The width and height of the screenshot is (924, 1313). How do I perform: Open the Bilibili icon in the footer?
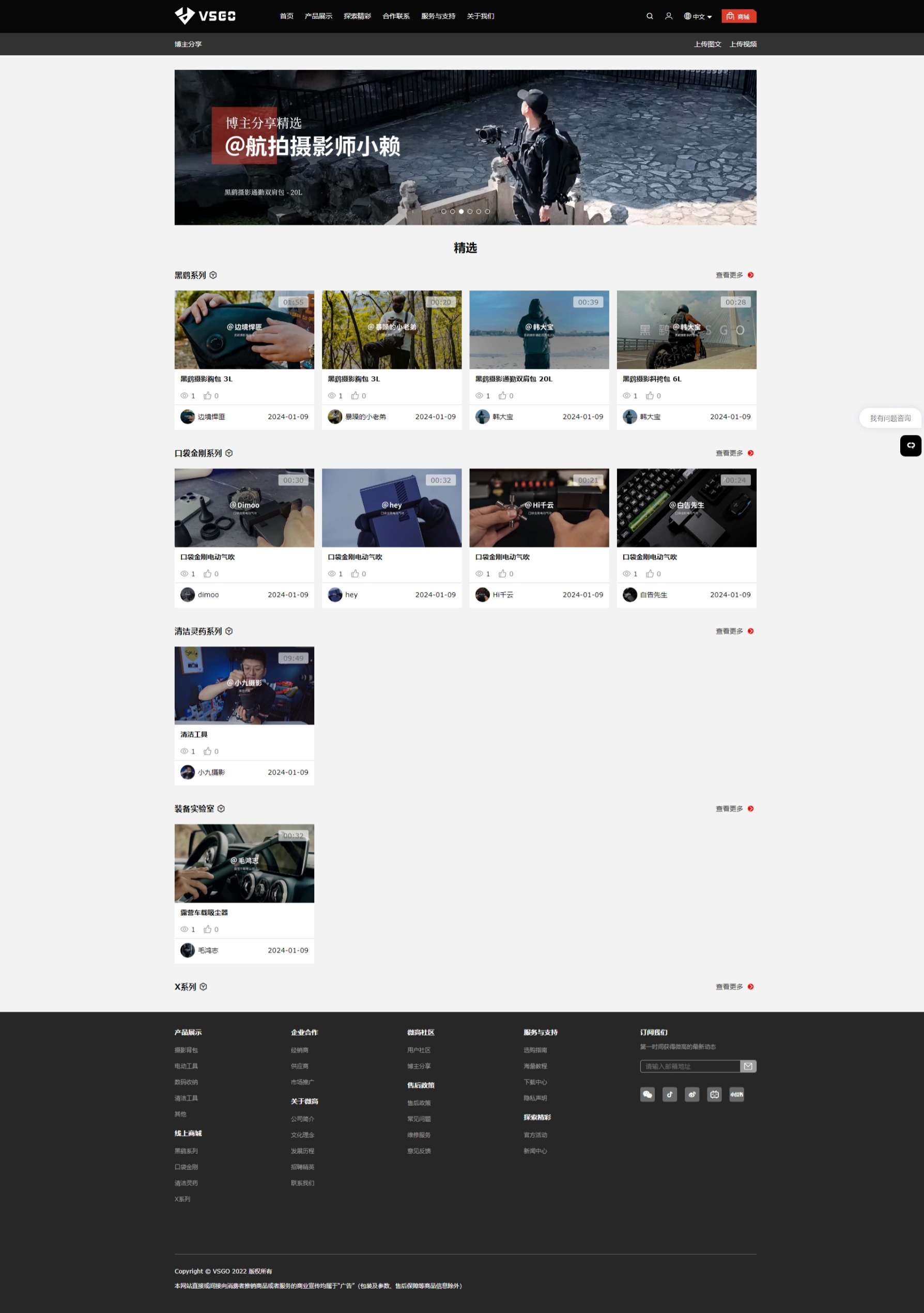tap(714, 1094)
